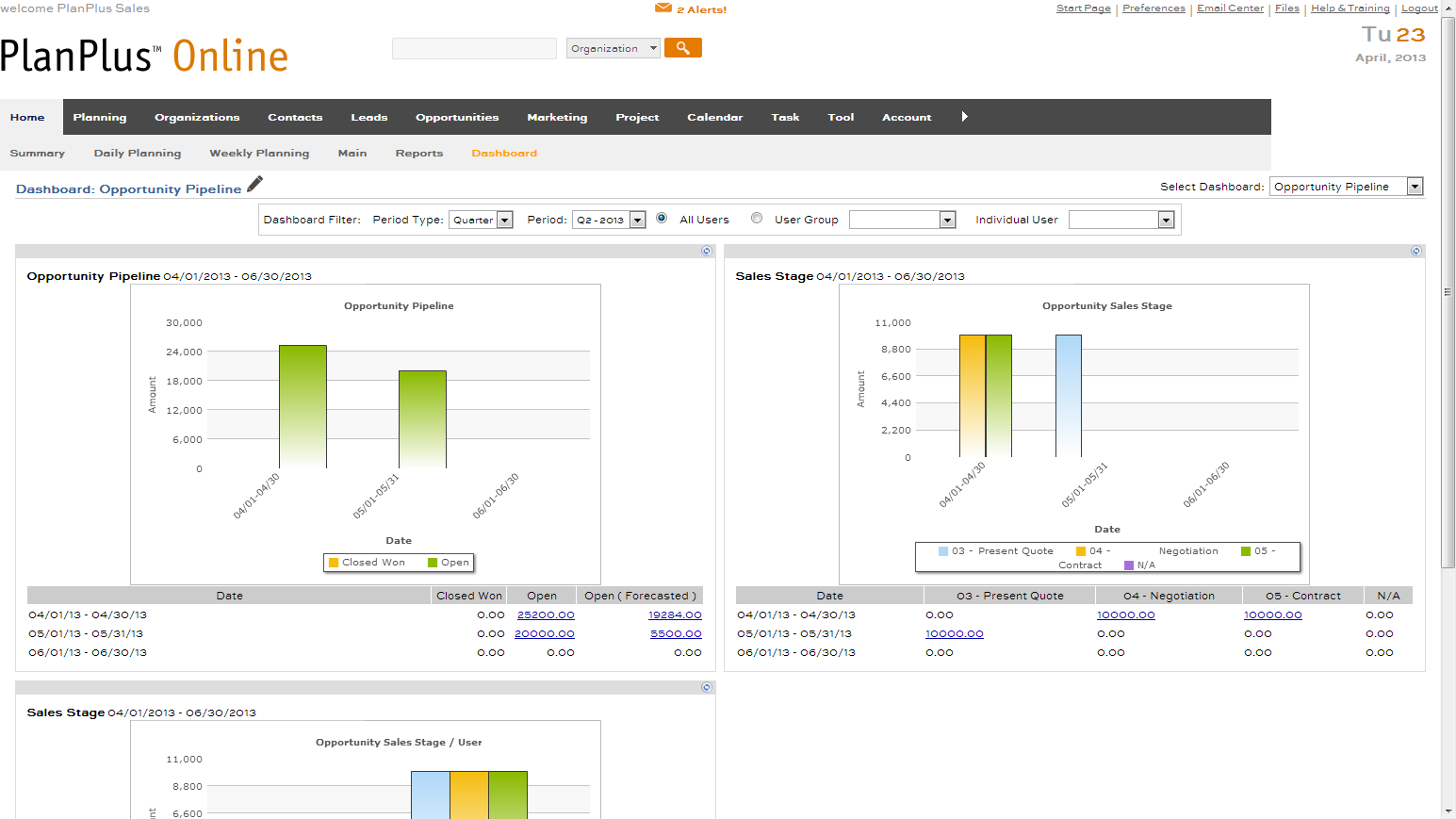Focus the top search text field
Screen dimensions: 1456x819
474,48
